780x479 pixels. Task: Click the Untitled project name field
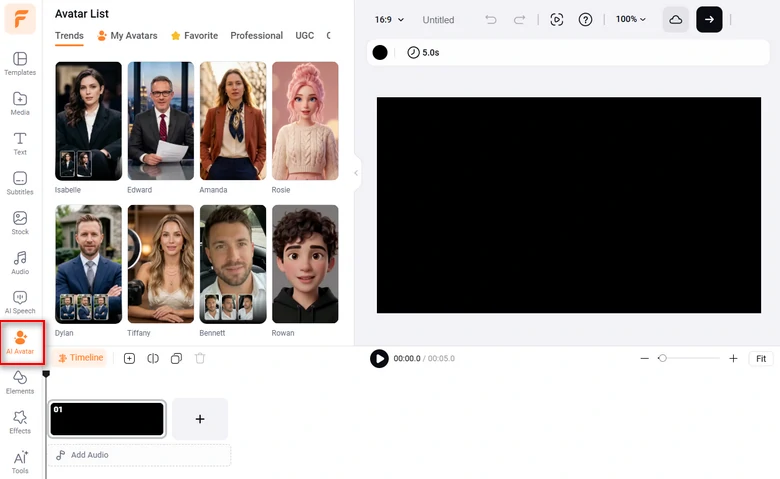[438, 20]
